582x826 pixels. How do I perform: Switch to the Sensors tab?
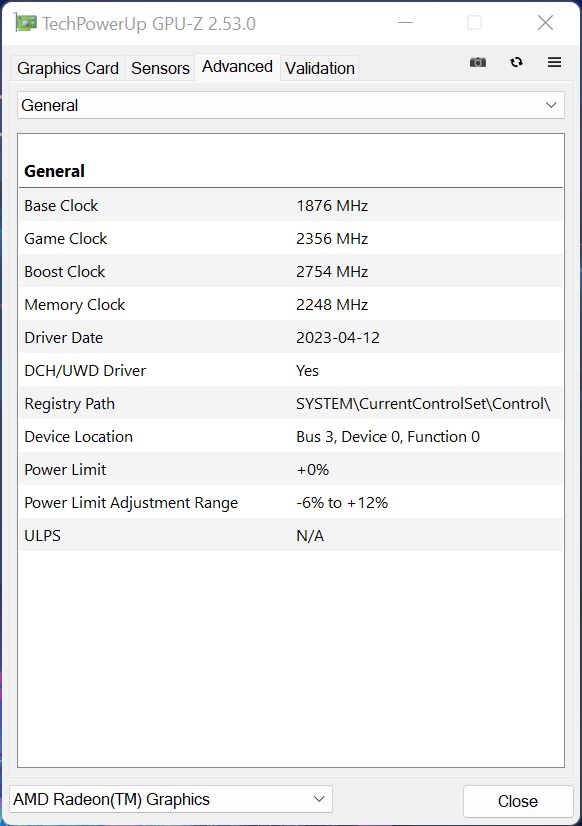coord(160,68)
